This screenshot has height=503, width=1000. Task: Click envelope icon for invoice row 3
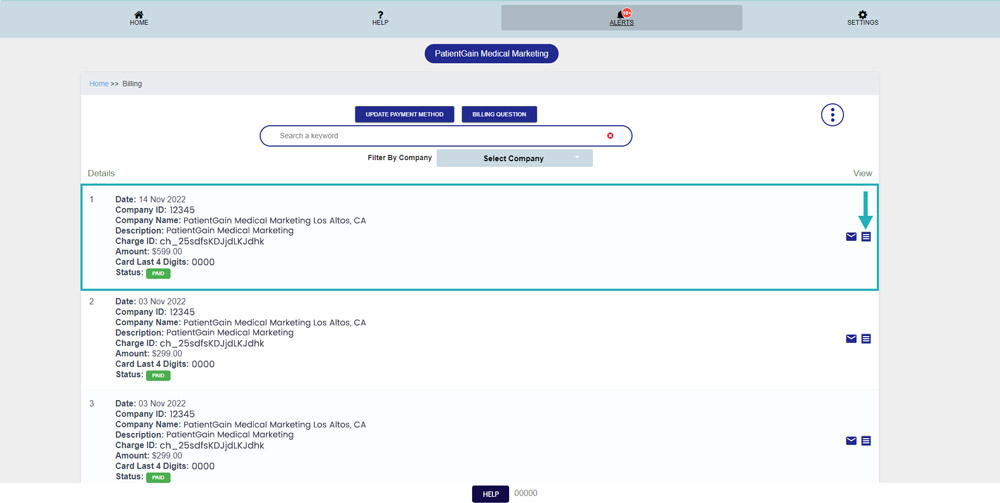coord(851,441)
